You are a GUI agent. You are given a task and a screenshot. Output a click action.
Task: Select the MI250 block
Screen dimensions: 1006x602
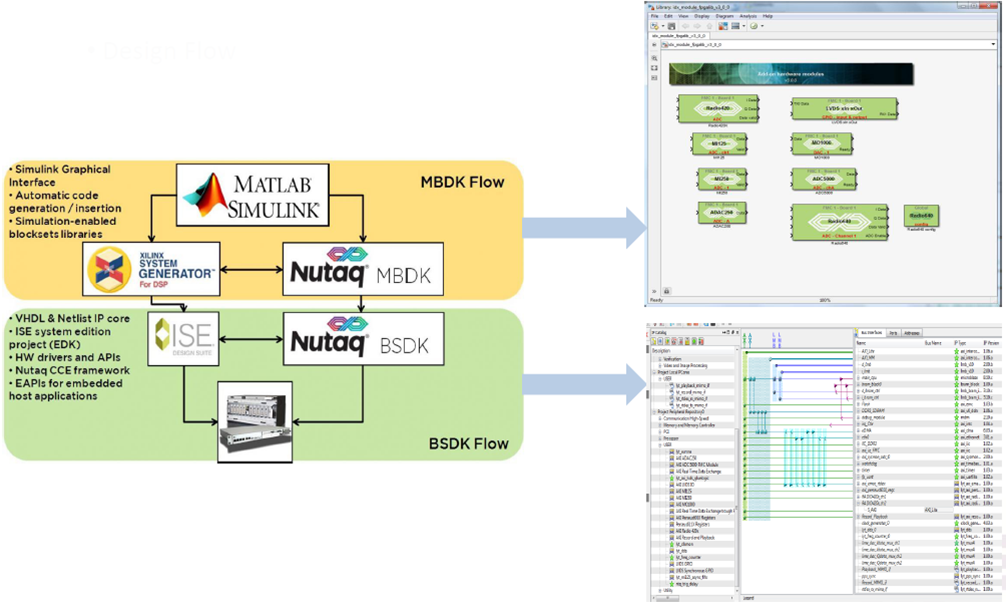click(x=722, y=179)
